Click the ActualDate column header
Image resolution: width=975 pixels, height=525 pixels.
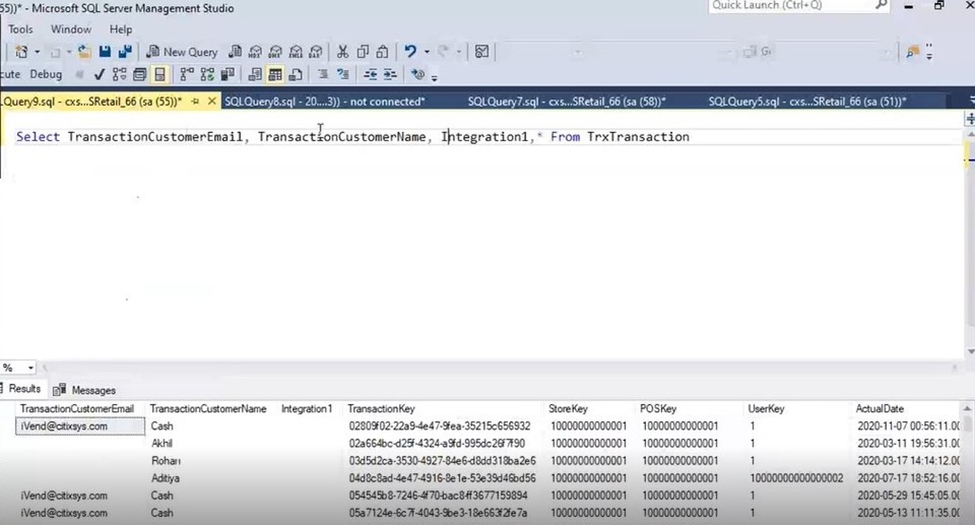pos(879,409)
